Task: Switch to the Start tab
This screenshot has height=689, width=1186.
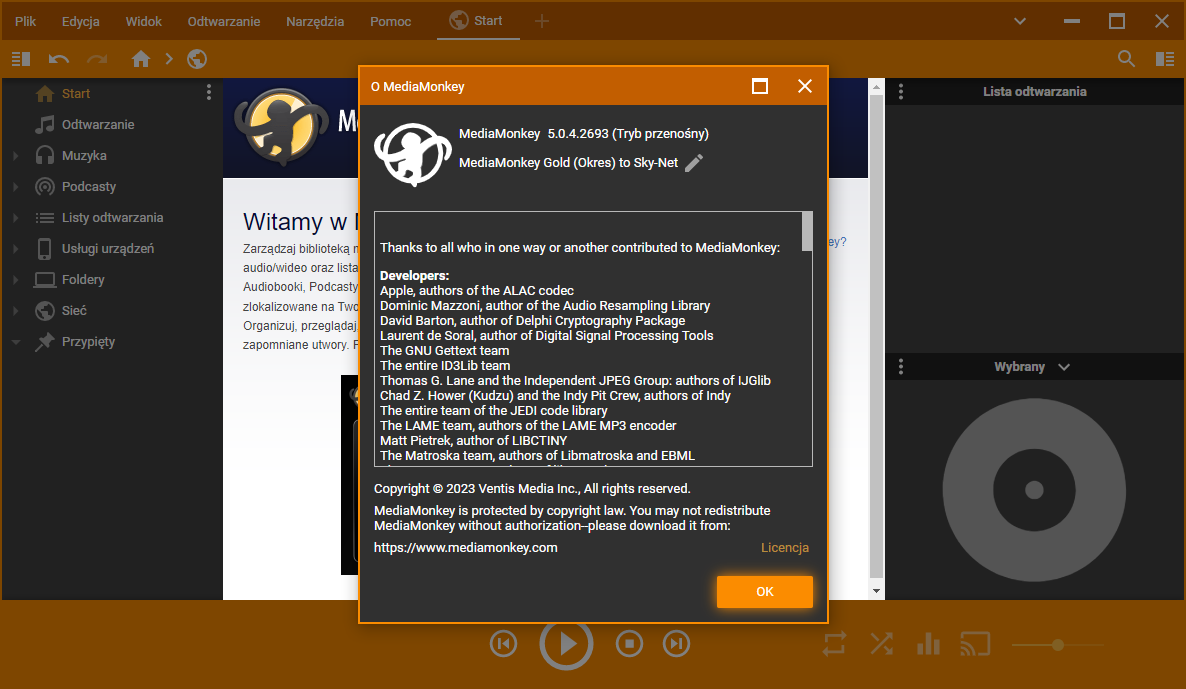Action: (477, 21)
